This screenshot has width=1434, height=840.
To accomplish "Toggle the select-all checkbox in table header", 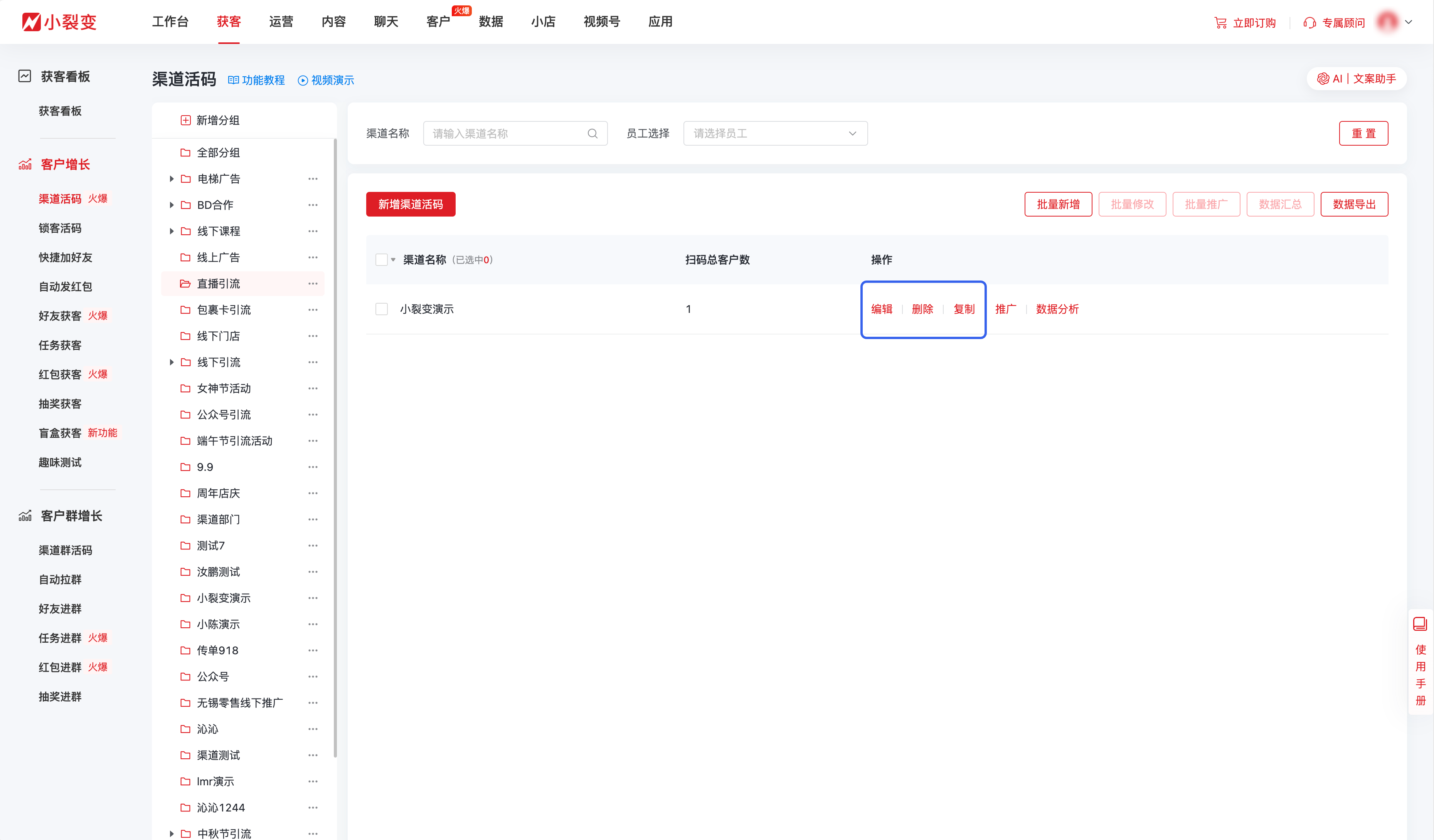I will pyautogui.click(x=381, y=259).
